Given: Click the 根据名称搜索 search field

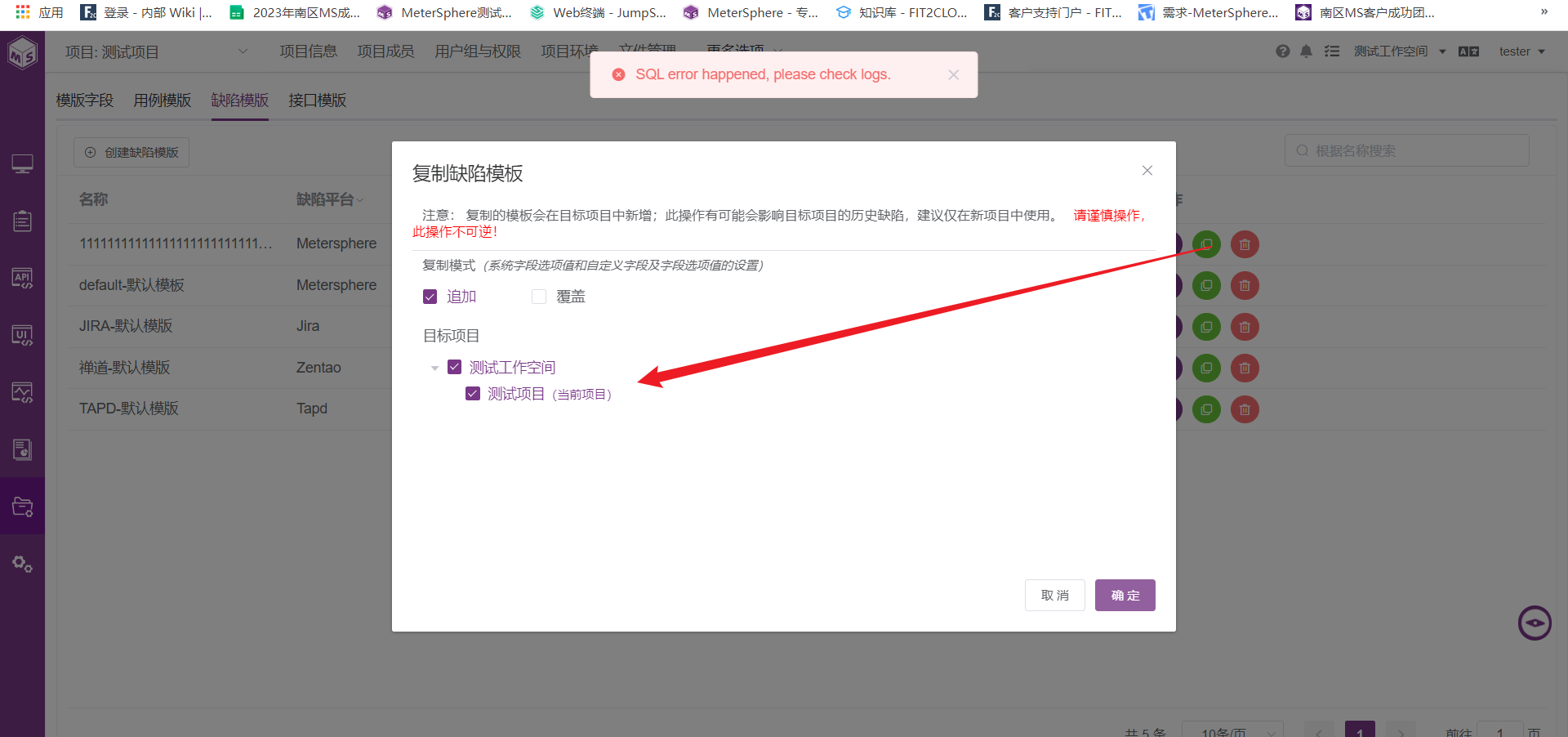Looking at the screenshot, I should pyautogui.click(x=1406, y=150).
